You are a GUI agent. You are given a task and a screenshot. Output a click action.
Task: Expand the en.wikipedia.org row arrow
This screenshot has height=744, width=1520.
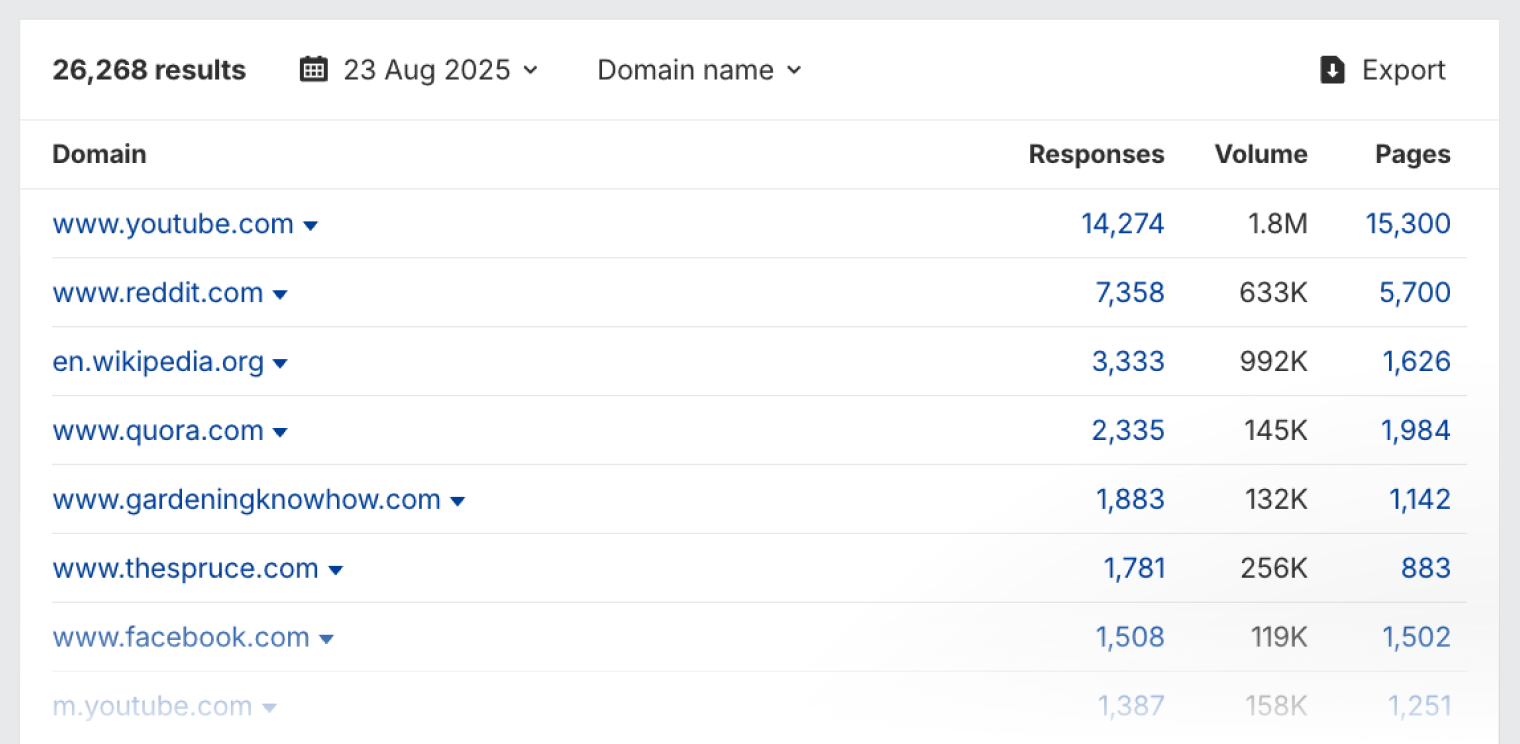pyautogui.click(x=280, y=364)
